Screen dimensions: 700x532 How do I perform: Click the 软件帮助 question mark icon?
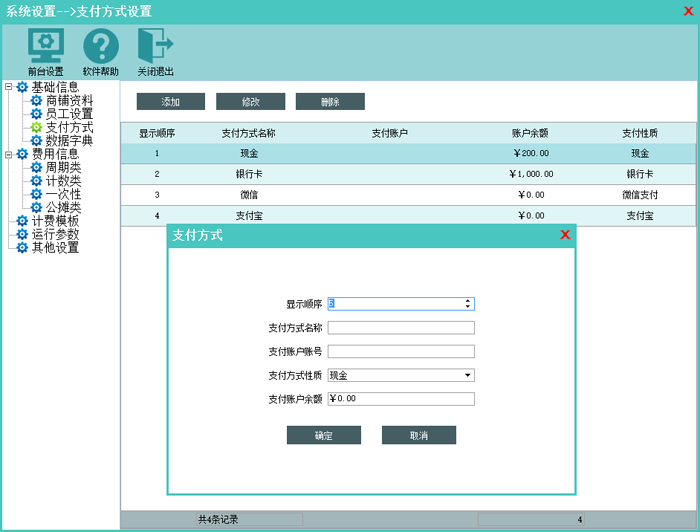point(100,46)
